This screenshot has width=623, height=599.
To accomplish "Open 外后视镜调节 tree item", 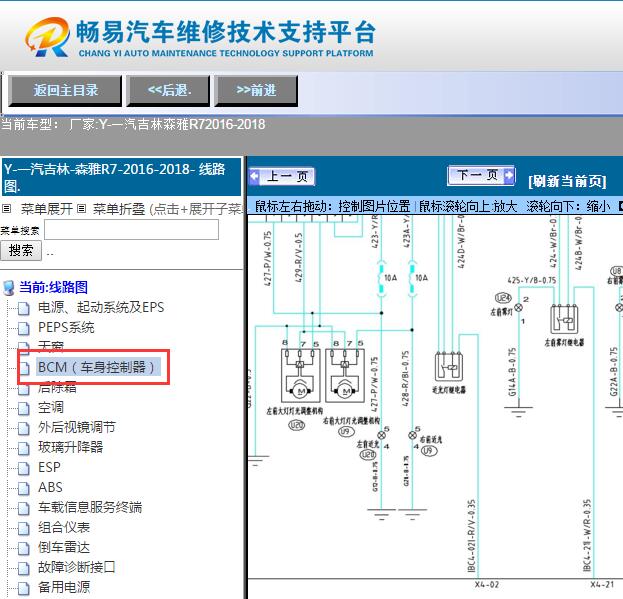I will 77,427.
